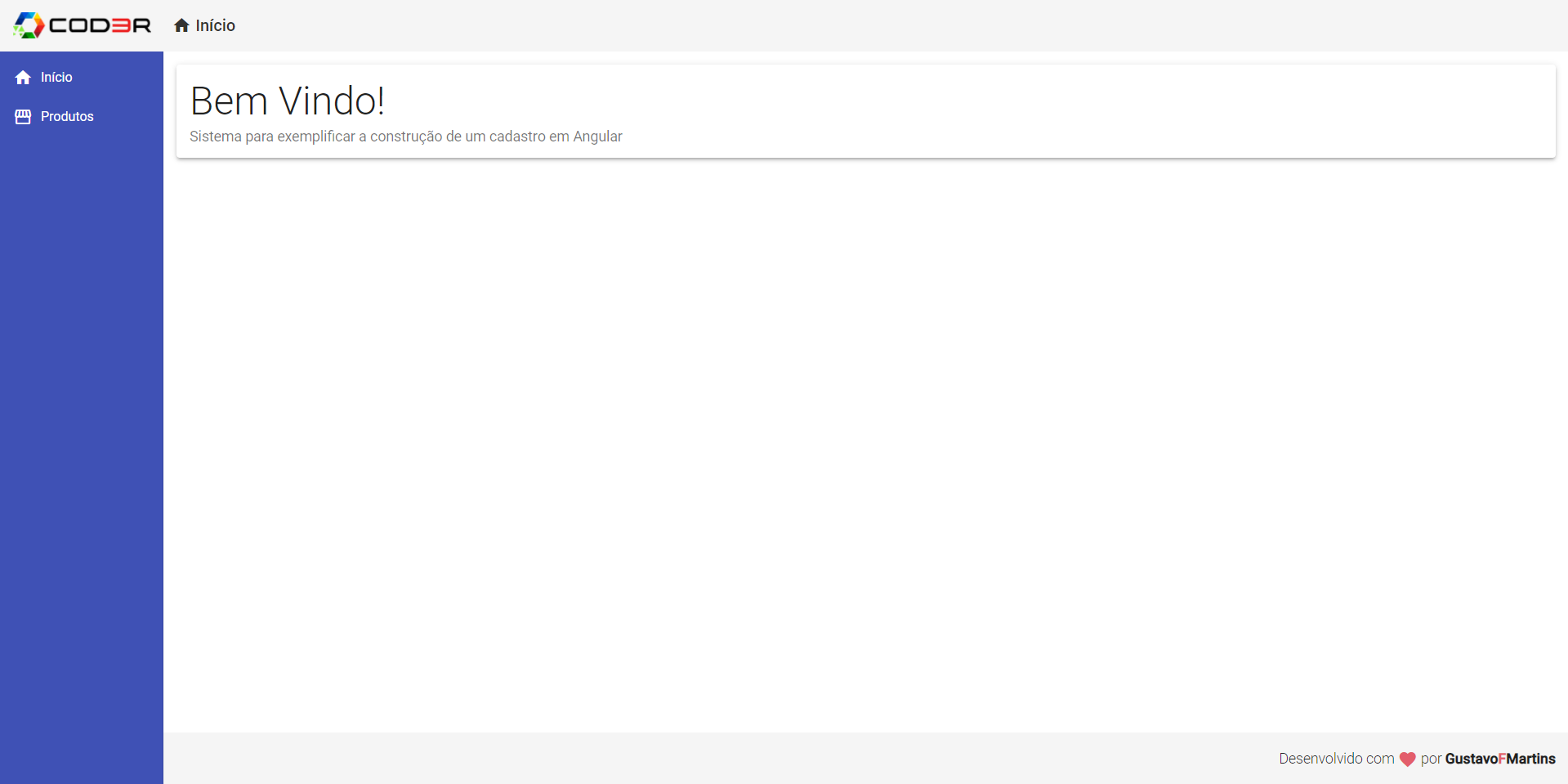Click the welcome card subtitle text
This screenshot has width=1568, height=784.
pos(406,137)
